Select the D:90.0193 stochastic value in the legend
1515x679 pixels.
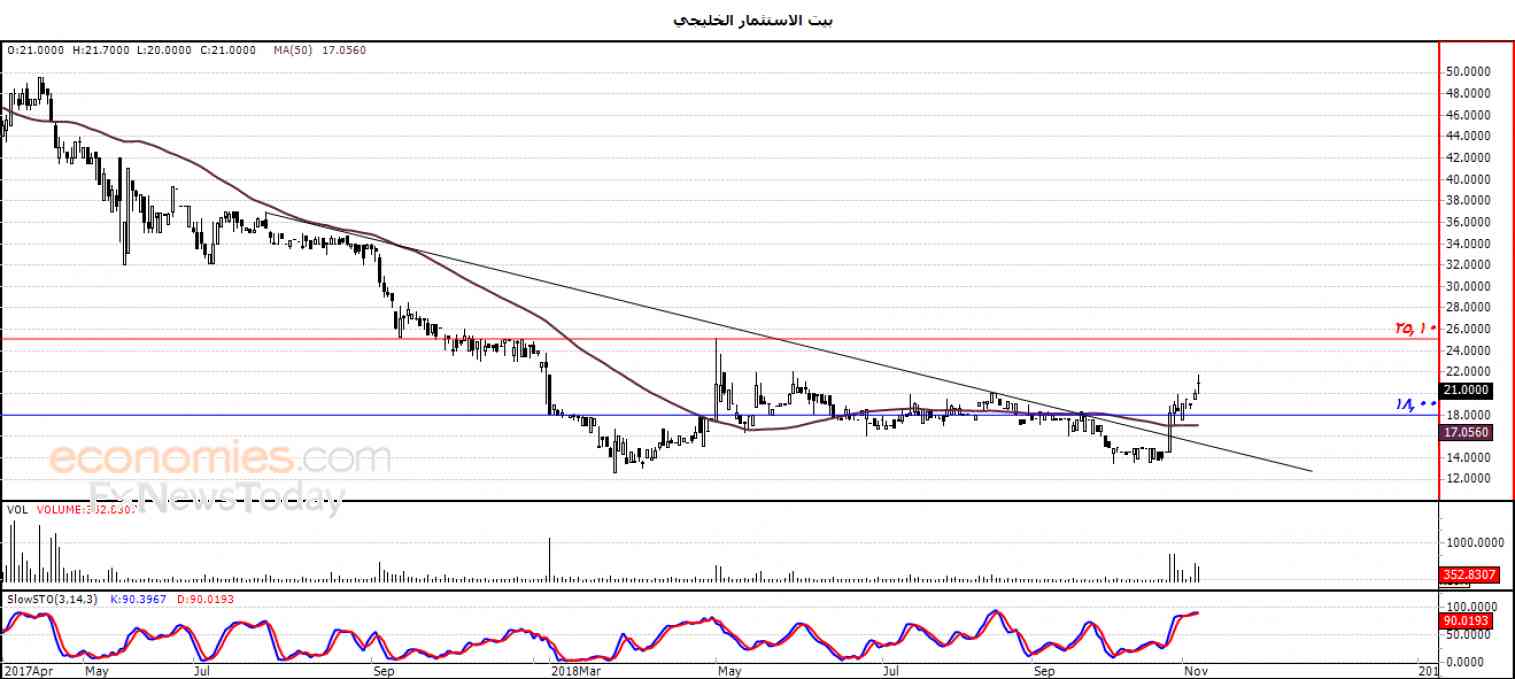point(208,598)
